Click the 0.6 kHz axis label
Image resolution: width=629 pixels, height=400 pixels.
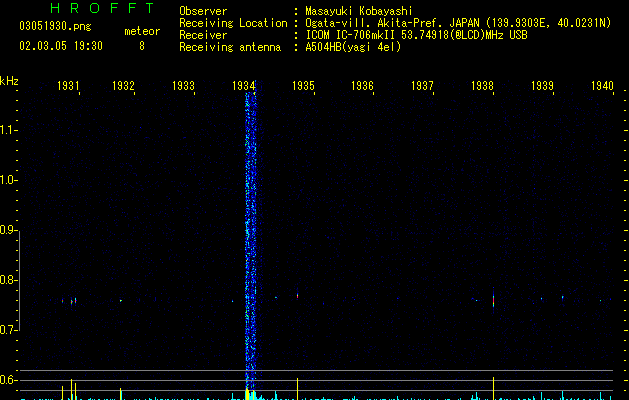(8, 380)
